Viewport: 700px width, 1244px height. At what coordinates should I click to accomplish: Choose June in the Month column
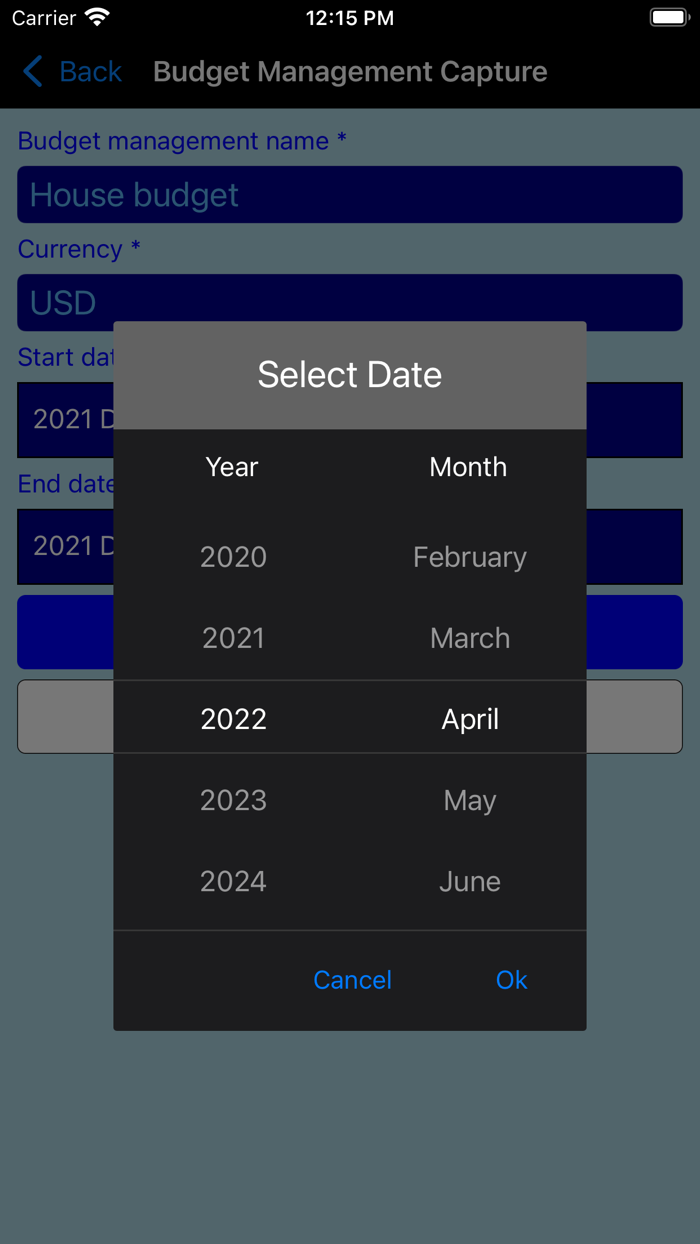tap(470, 881)
